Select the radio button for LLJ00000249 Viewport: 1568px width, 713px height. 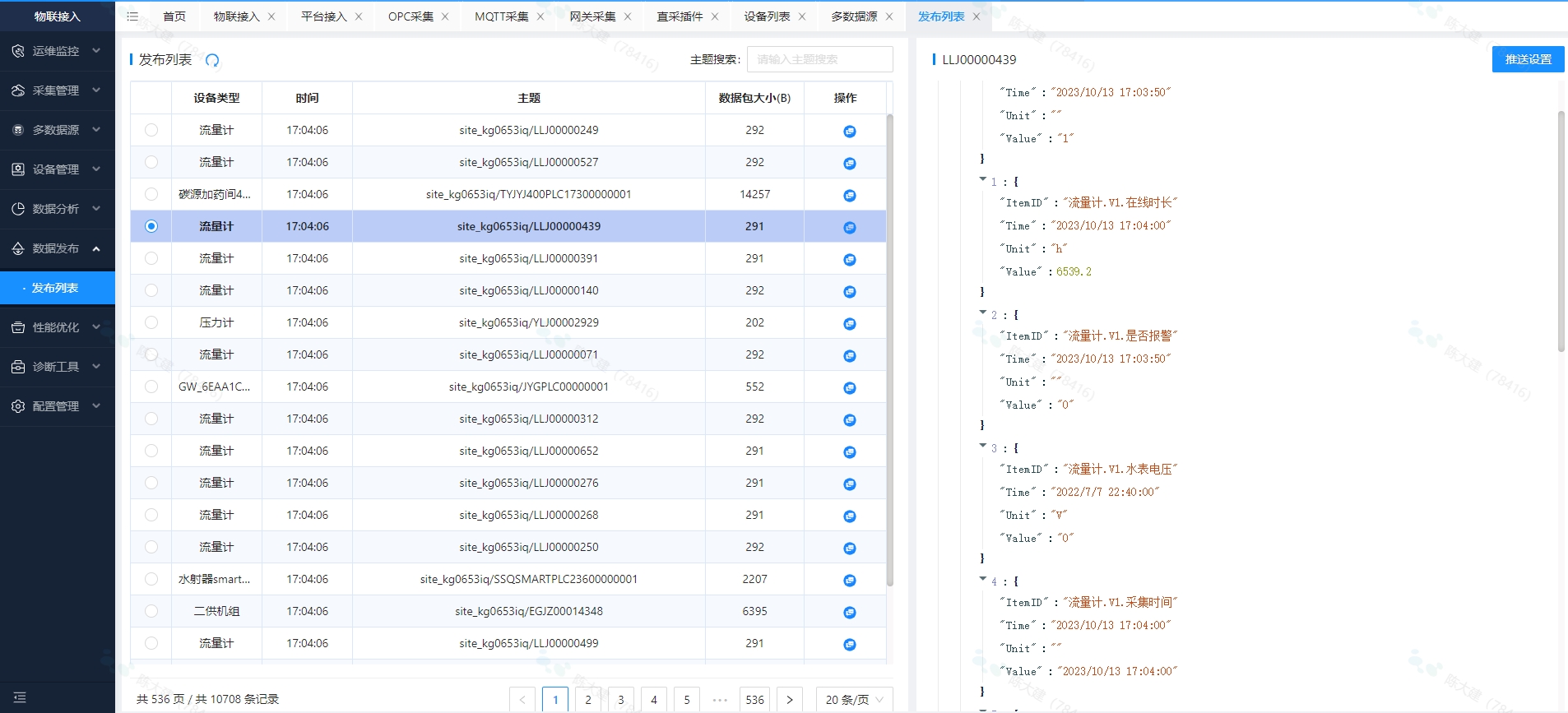[x=151, y=130]
